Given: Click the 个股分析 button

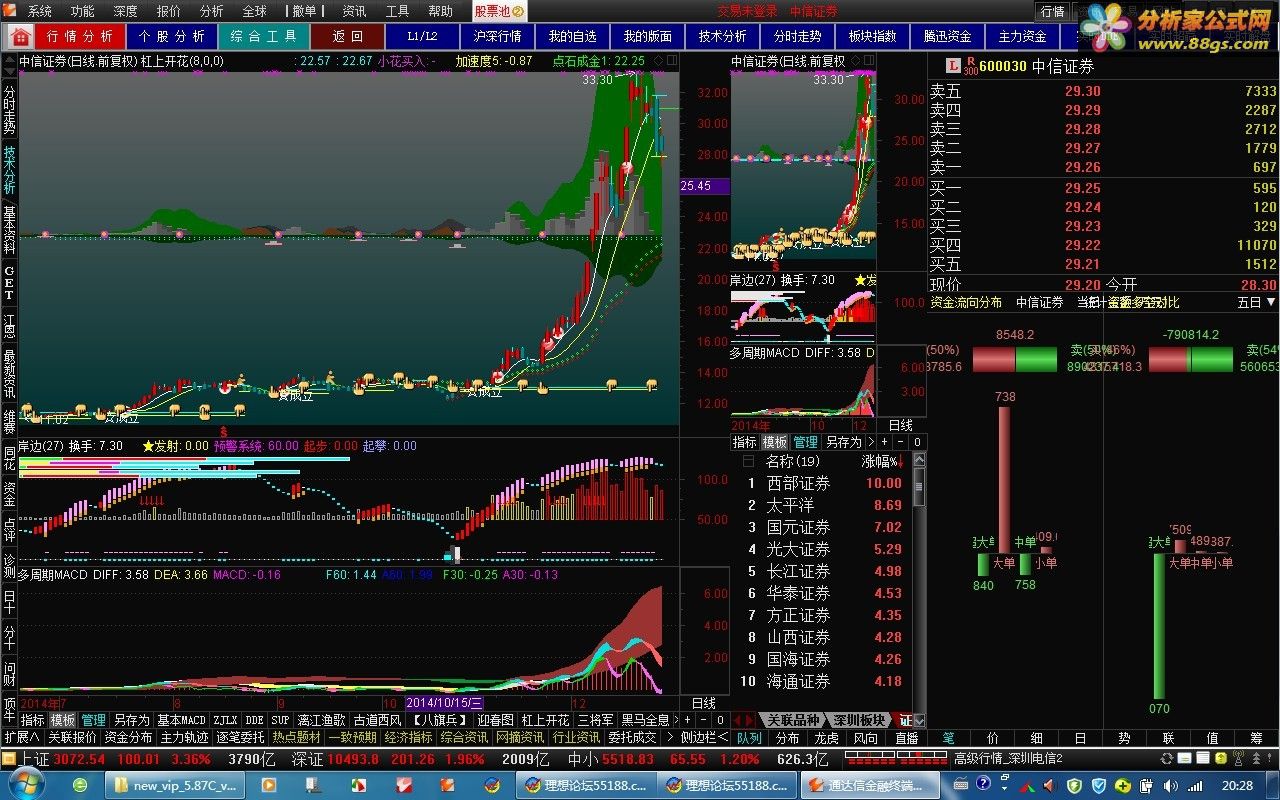Looking at the screenshot, I should click(x=171, y=36).
